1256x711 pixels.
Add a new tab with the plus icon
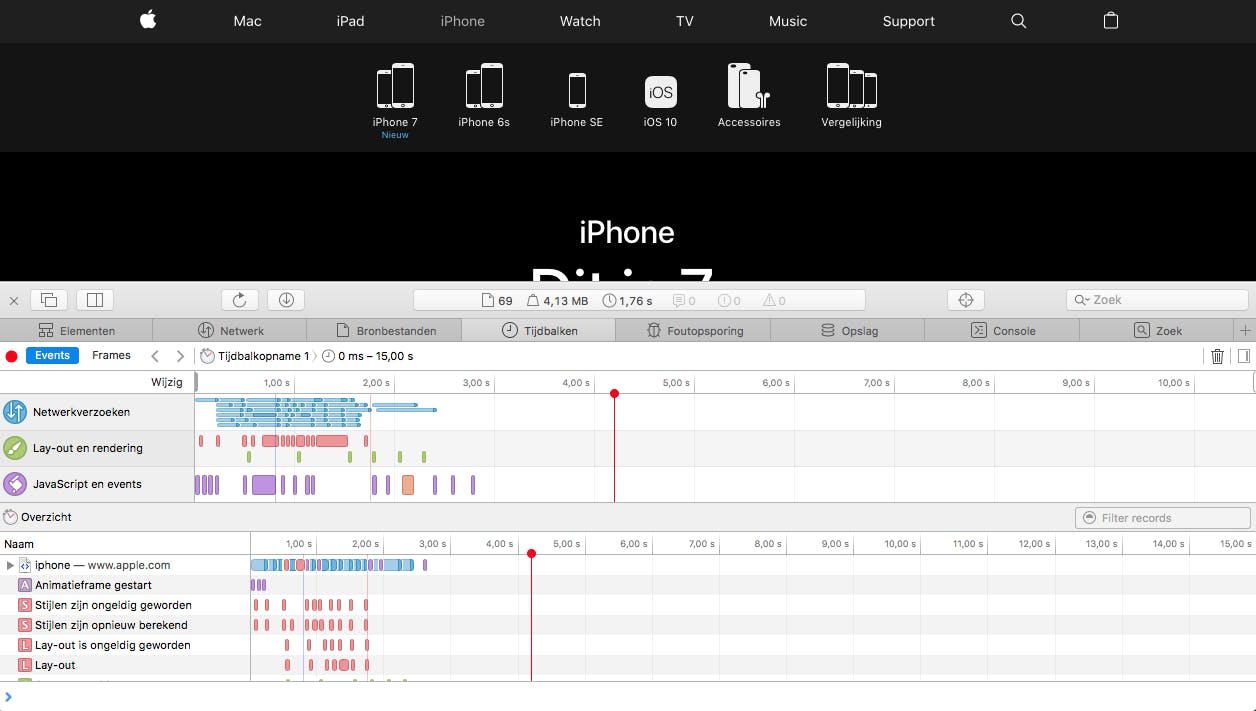(x=1245, y=330)
